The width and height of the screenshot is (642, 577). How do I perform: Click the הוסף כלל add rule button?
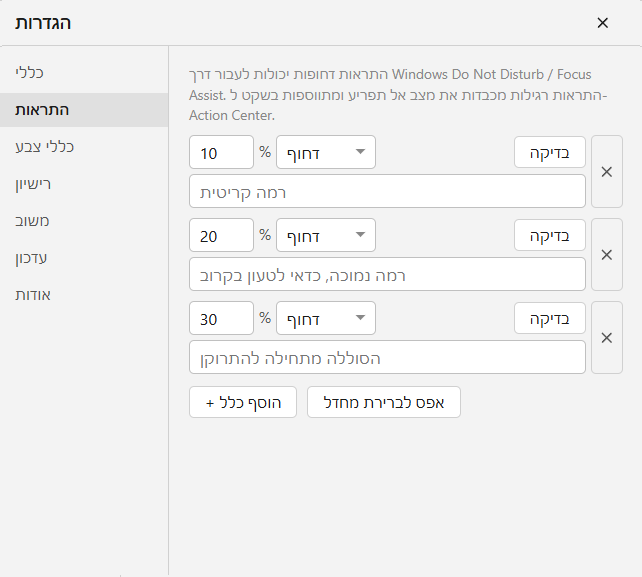coord(243,402)
